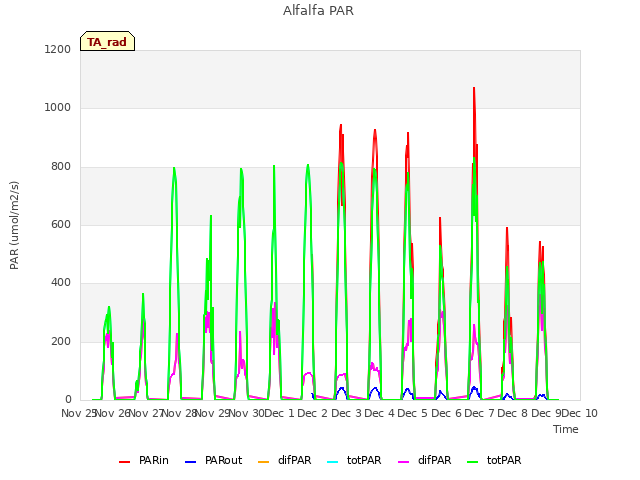
Task: Click the 600 y-axis tick label
Action: pos(61,224)
